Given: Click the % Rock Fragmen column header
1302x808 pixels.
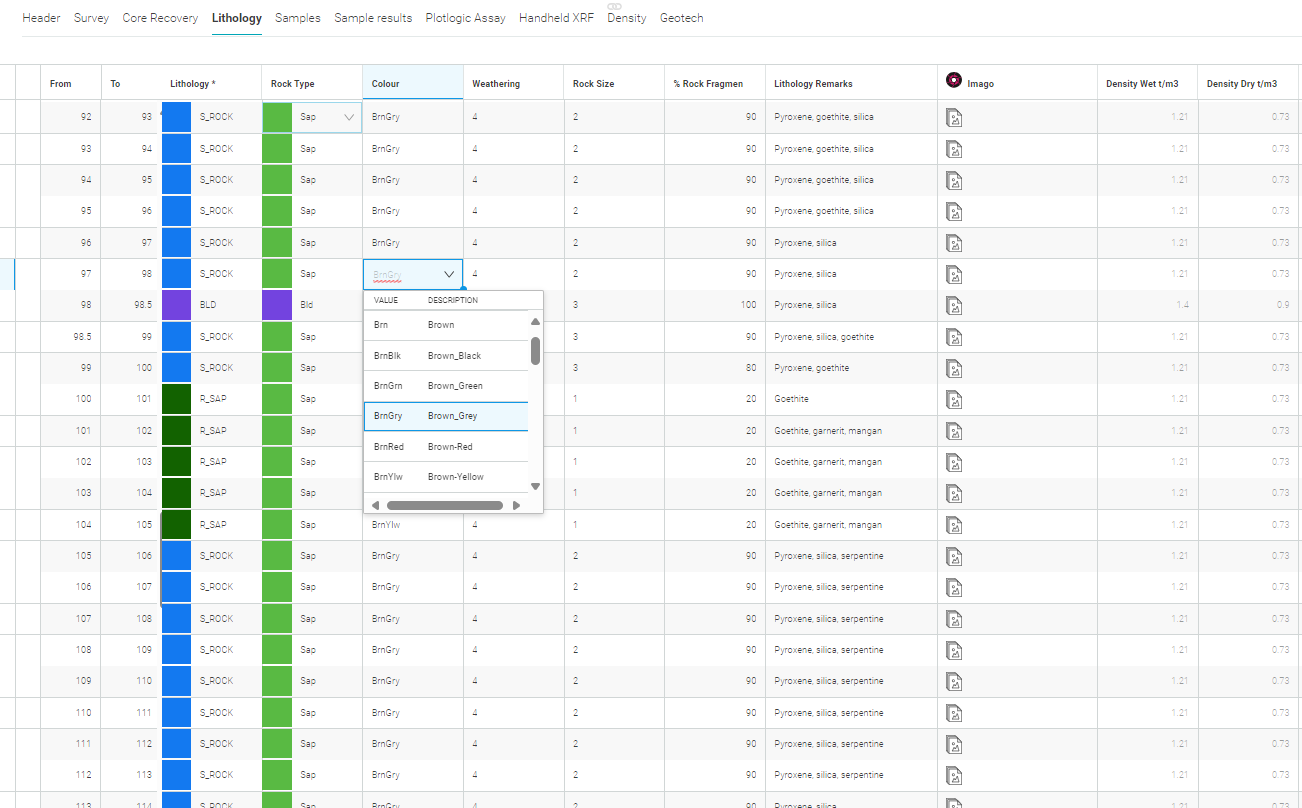Looking at the screenshot, I should coord(715,83).
